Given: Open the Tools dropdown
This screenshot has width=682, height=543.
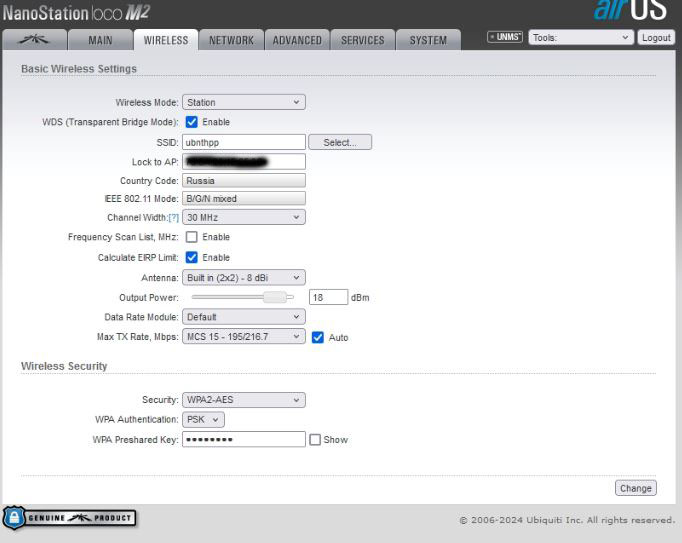Looking at the screenshot, I should tap(582, 37).
